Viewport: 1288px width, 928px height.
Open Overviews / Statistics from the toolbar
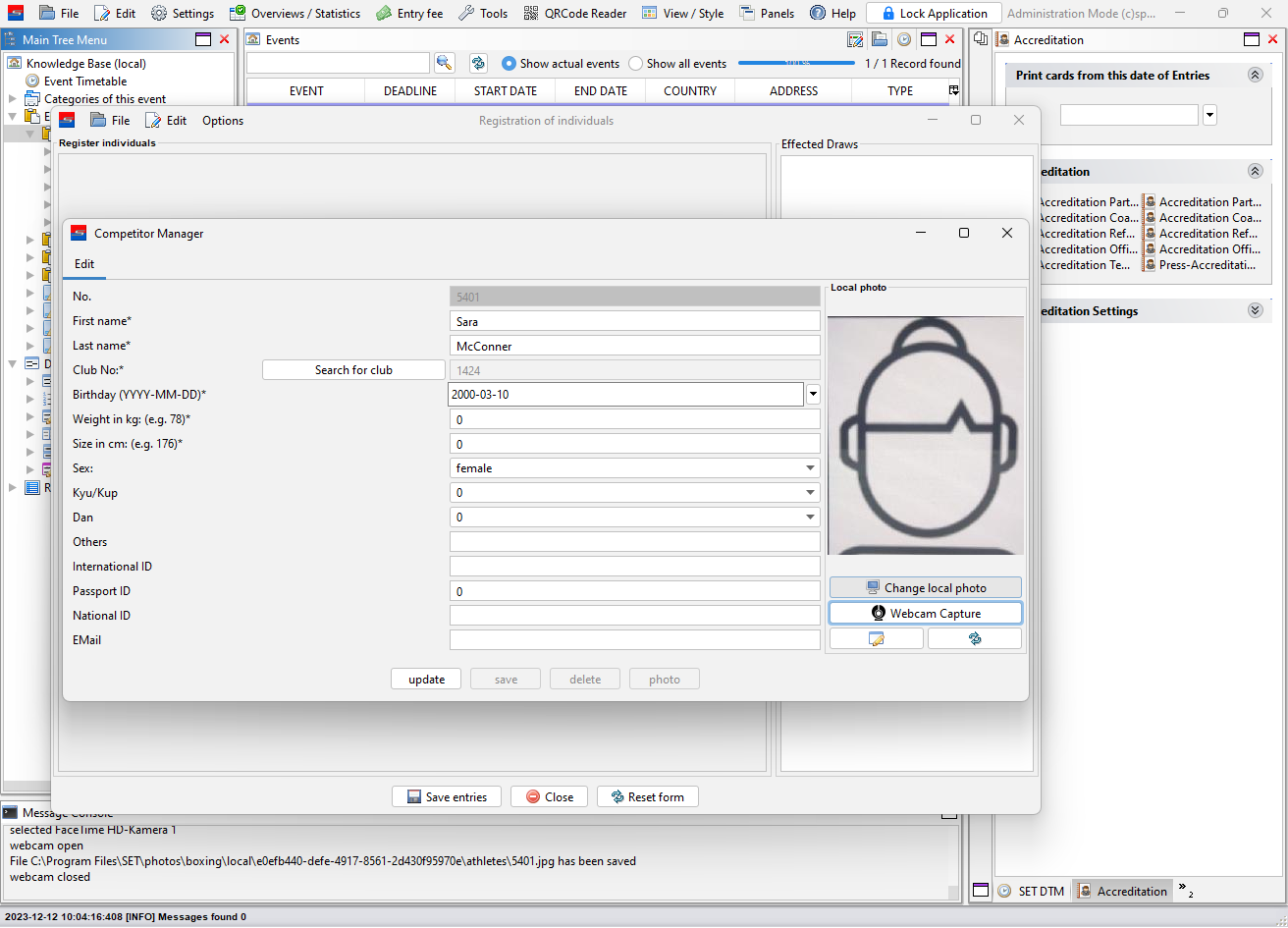(x=295, y=14)
